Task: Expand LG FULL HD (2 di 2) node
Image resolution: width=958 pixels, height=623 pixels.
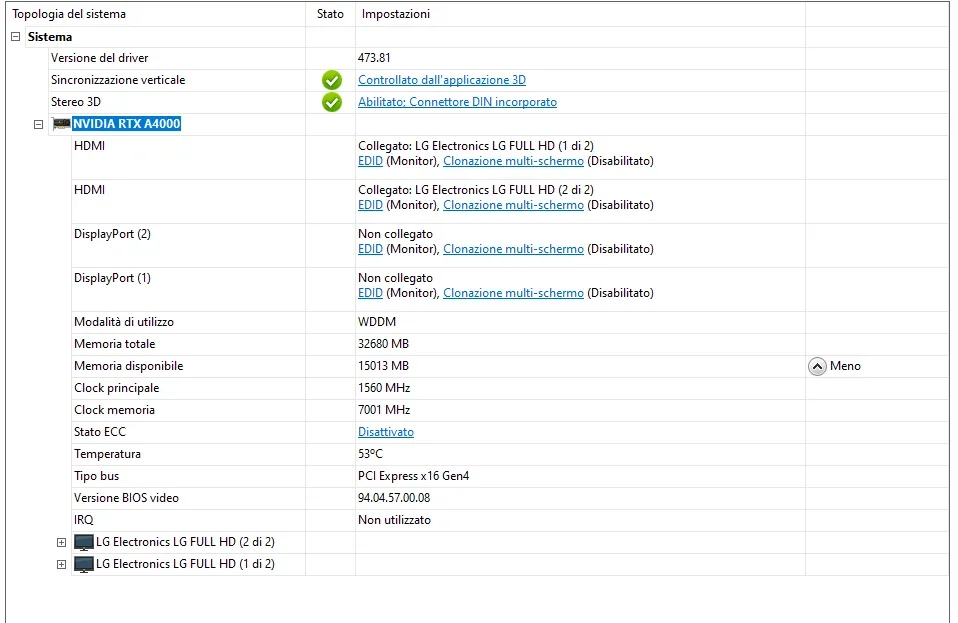Action: [61, 542]
